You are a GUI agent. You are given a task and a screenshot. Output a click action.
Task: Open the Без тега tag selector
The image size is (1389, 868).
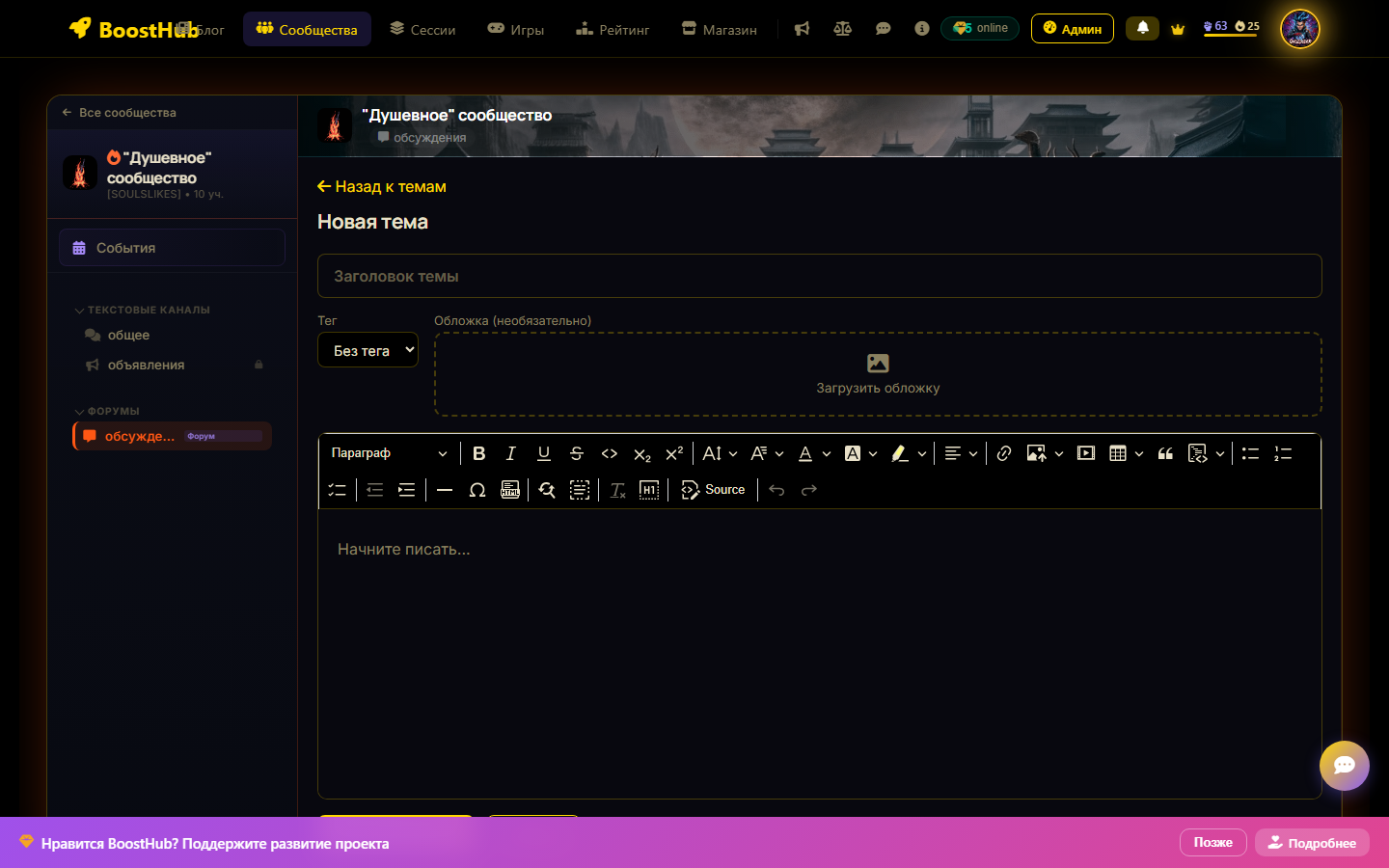coord(368,350)
